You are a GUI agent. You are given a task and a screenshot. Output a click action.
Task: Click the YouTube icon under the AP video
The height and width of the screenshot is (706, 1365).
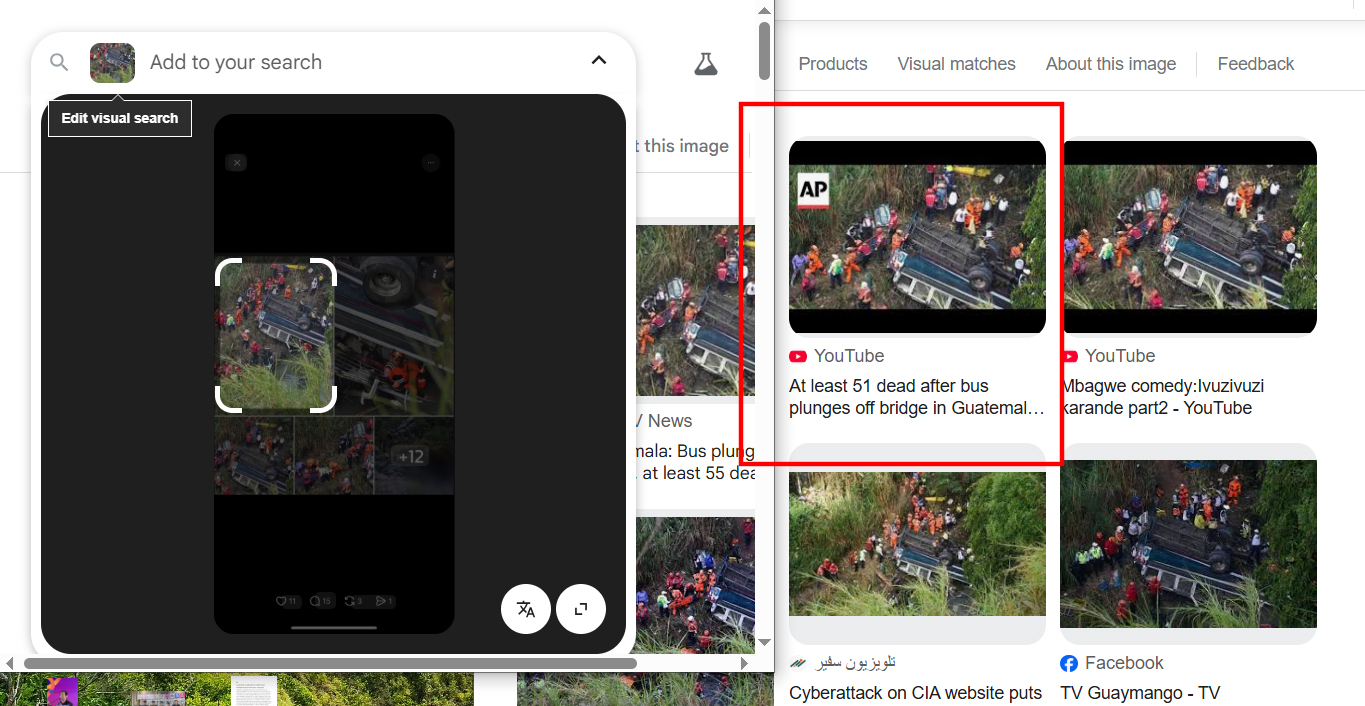click(798, 356)
